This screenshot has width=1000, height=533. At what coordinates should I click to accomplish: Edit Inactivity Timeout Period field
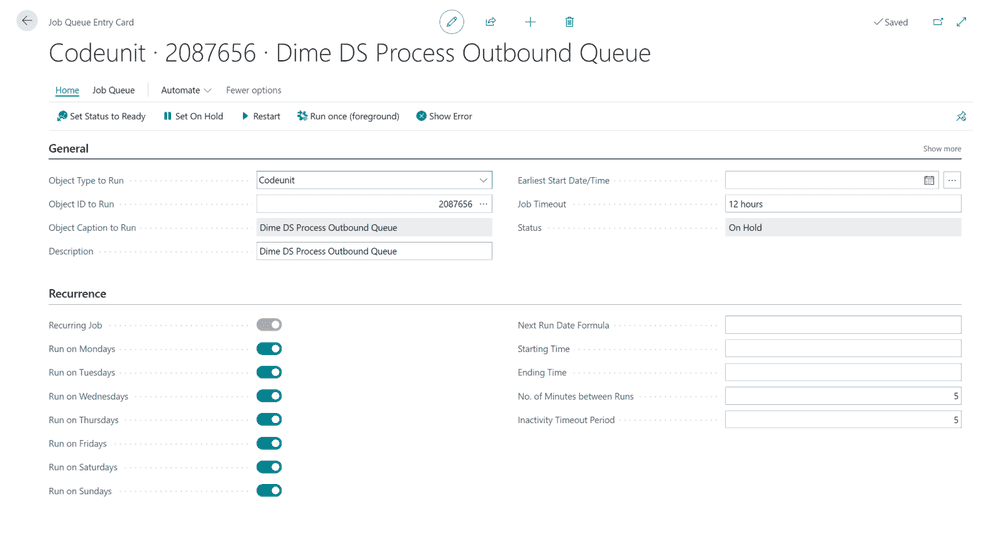(843, 420)
